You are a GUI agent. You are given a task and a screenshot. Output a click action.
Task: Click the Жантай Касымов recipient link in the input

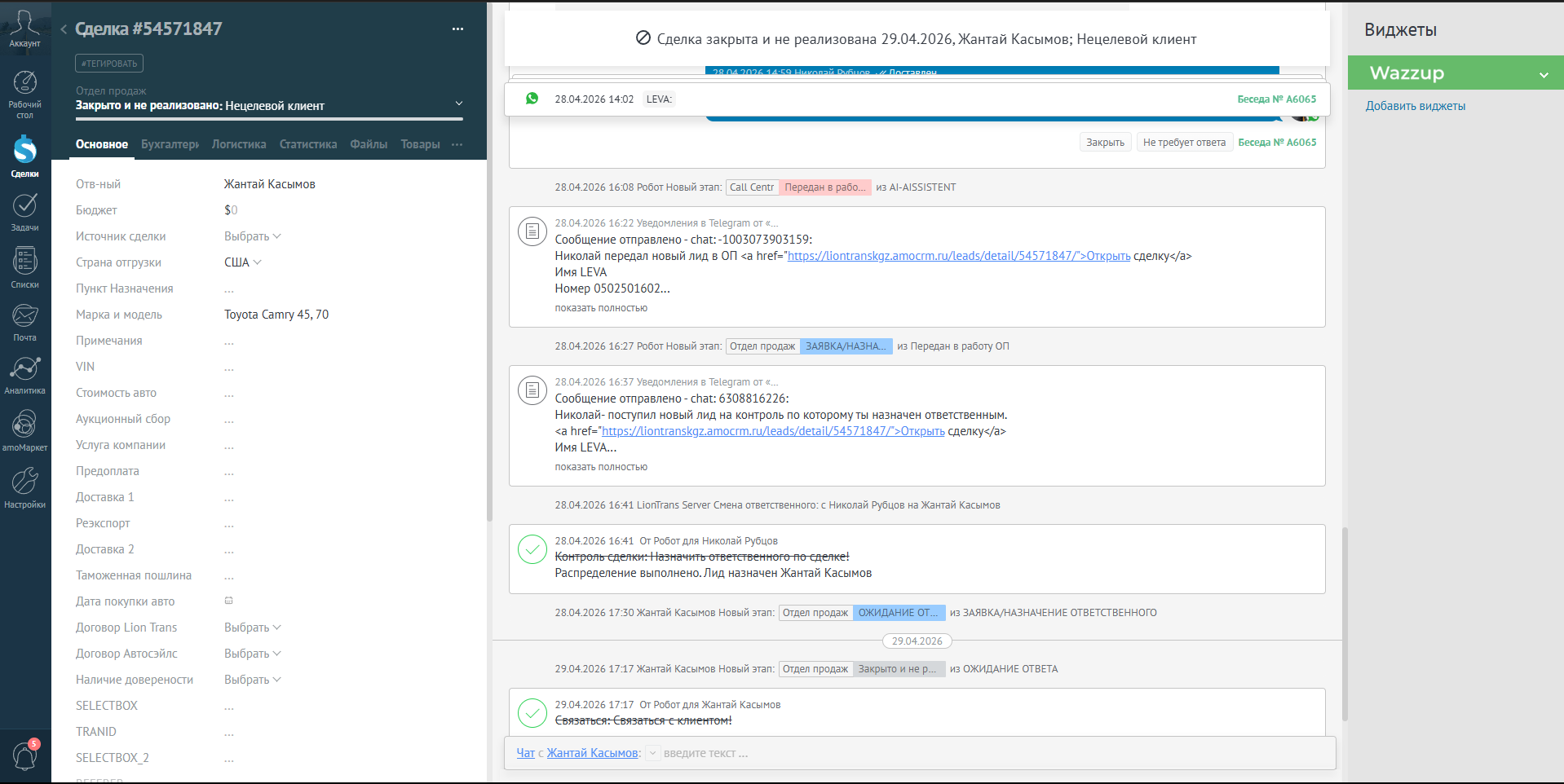click(x=592, y=753)
